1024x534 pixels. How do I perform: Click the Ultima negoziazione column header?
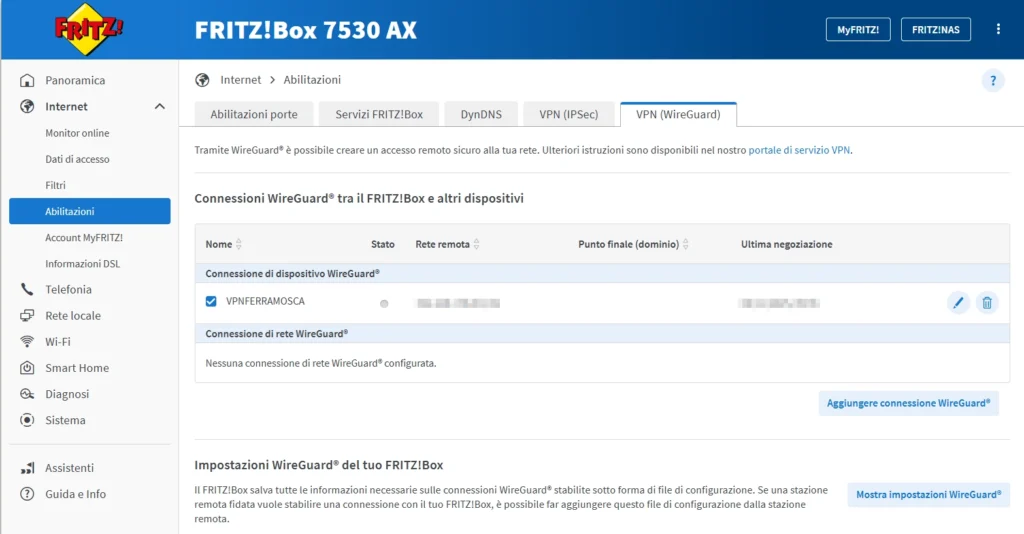click(x=786, y=244)
